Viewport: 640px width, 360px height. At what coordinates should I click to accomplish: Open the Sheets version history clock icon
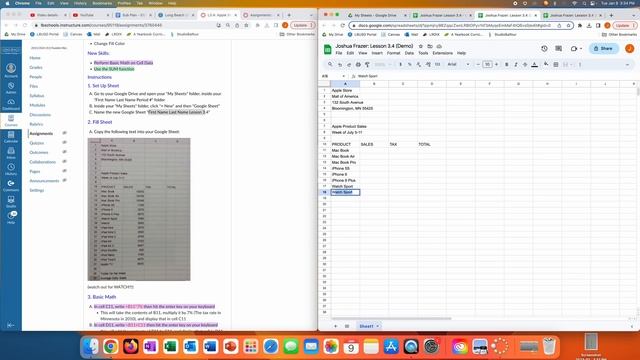tap(544, 49)
